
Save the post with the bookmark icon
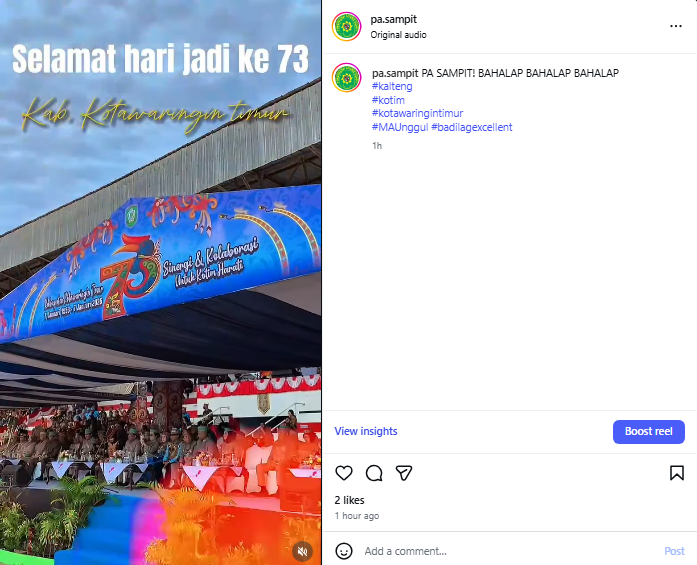click(x=677, y=473)
